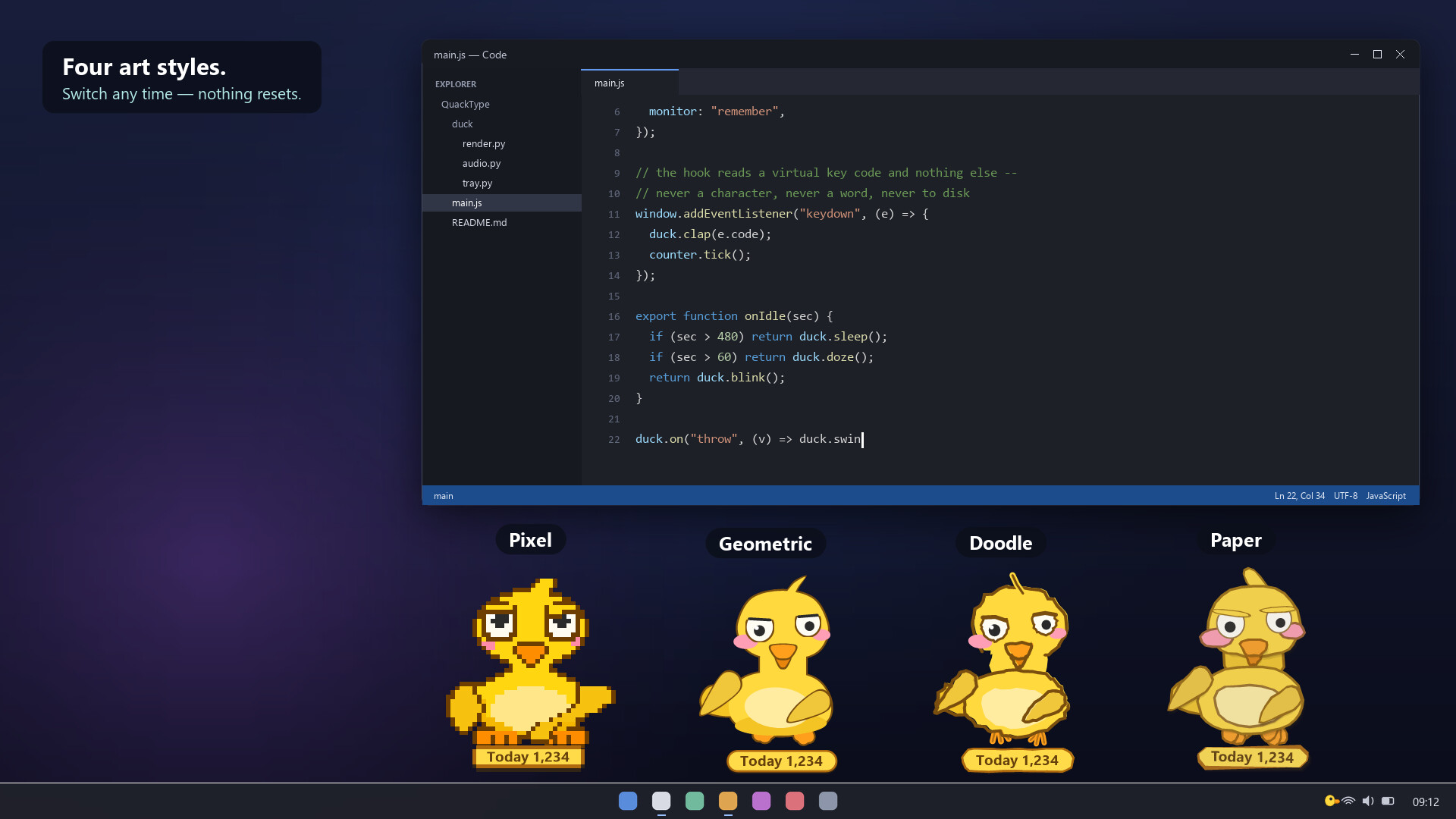1456x819 pixels.
Task: Open the Wi-Fi network tray icon
Action: tap(1348, 801)
